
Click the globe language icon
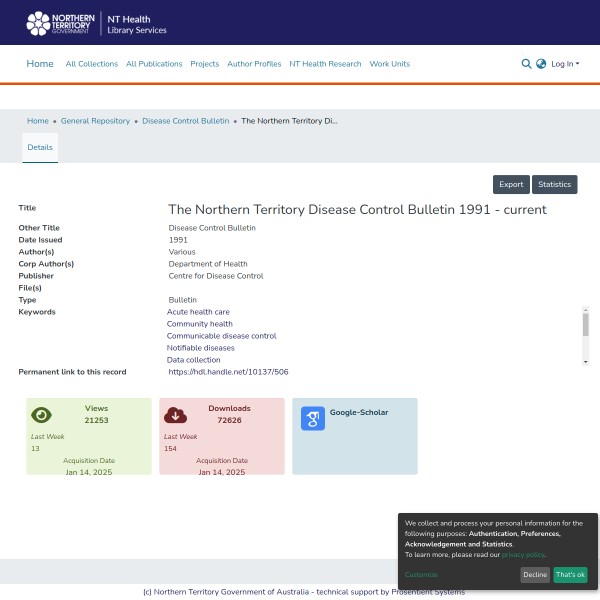pos(541,64)
